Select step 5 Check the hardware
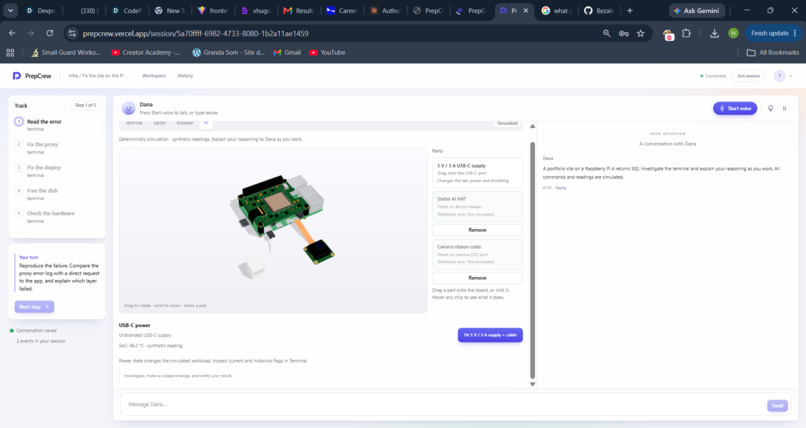The height and width of the screenshot is (428, 806). [x=57, y=217]
